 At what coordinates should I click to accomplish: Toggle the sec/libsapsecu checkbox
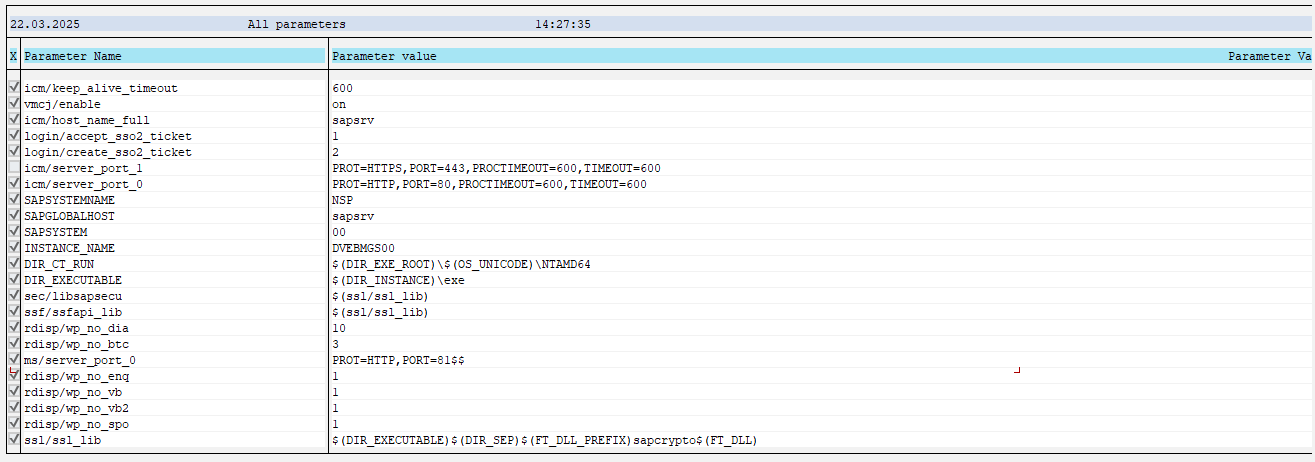click(14, 296)
